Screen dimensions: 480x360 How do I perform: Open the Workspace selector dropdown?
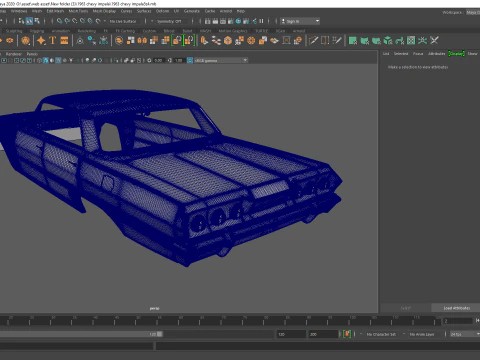pos(473,12)
